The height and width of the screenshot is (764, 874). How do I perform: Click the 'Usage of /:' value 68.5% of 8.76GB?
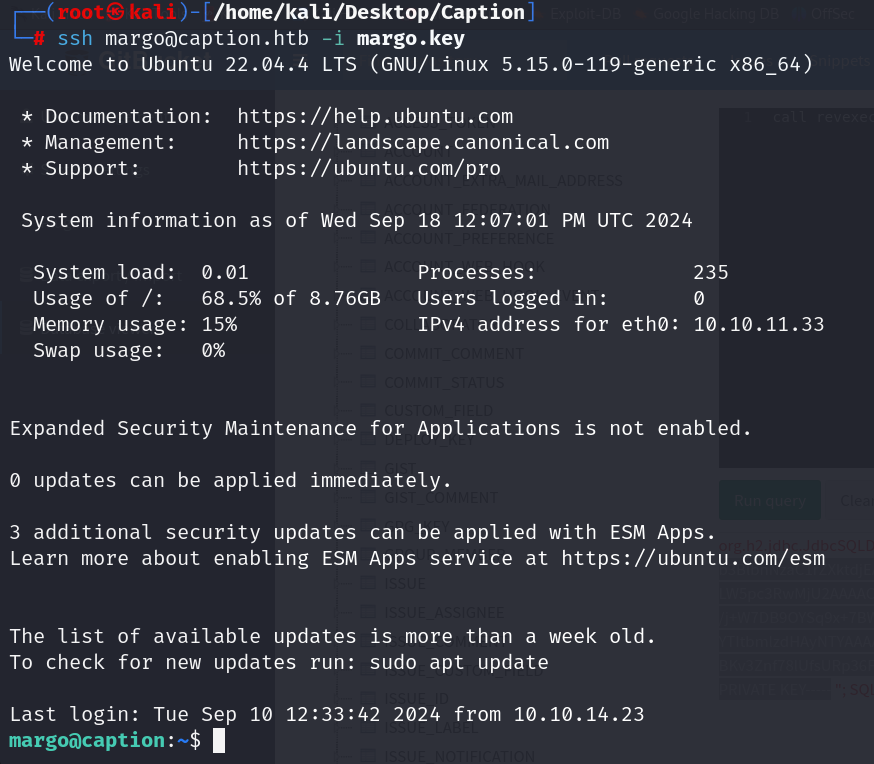[x=291, y=299]
